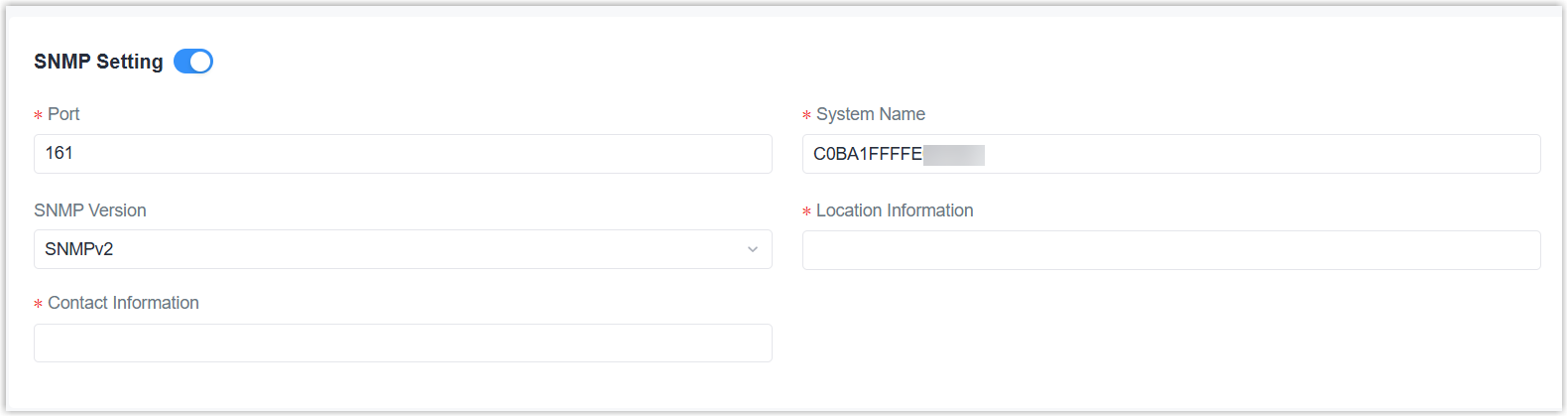The width and height of the screenshot is (1568, 417).
Task: Select the empty Location Information field
Action: [x=1170, y=250]
